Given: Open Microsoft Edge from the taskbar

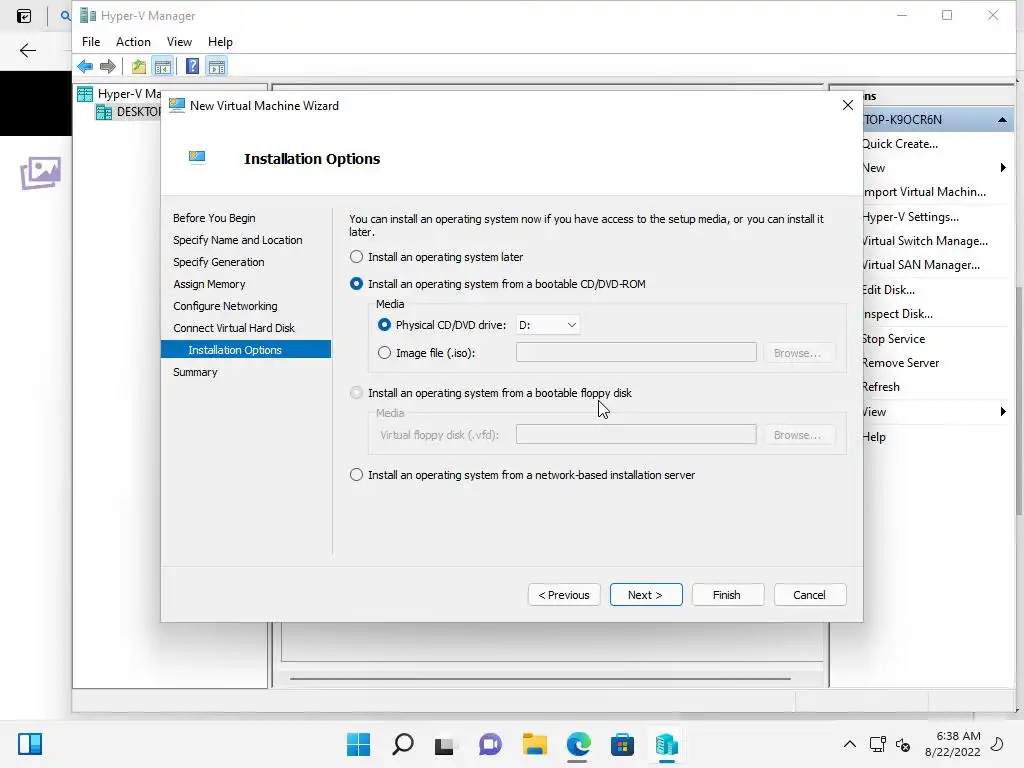Looking at the screenshot, I should click(x=579, y=744).
